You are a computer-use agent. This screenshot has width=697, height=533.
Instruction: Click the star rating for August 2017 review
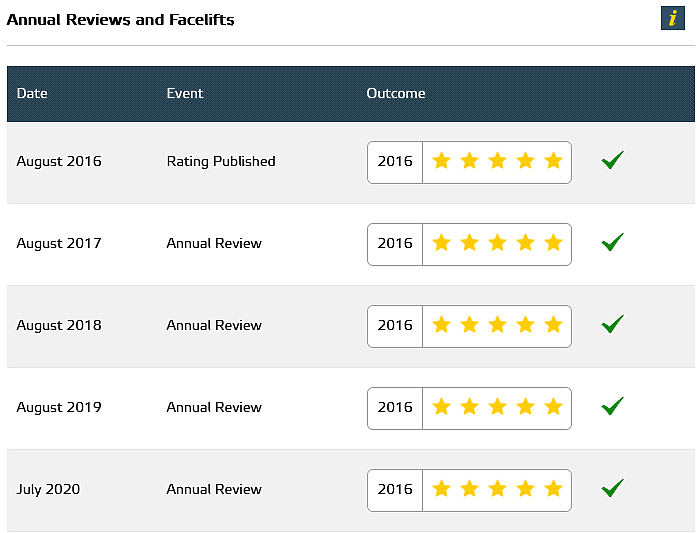coord(497,243)
